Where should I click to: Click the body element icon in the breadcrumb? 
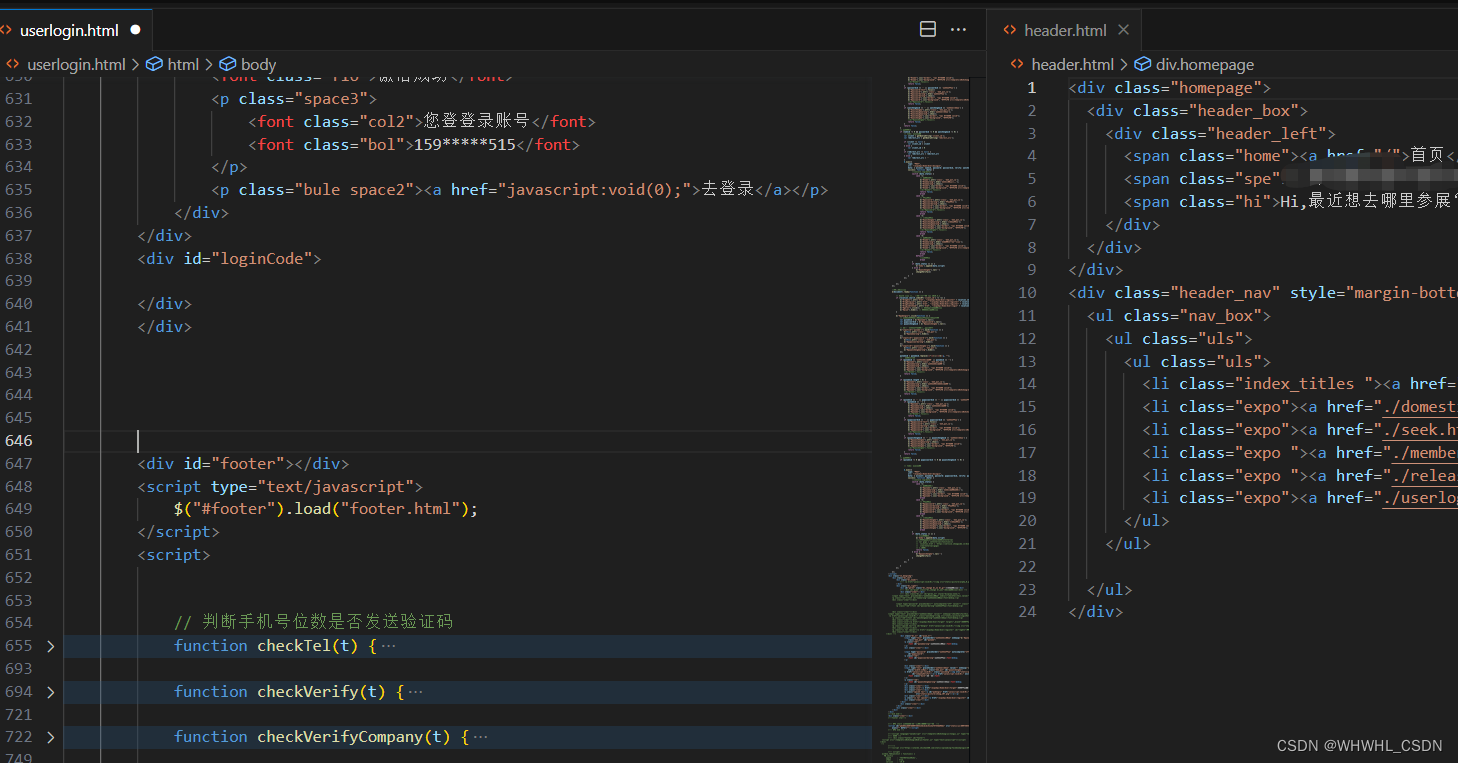click(228, 64)
